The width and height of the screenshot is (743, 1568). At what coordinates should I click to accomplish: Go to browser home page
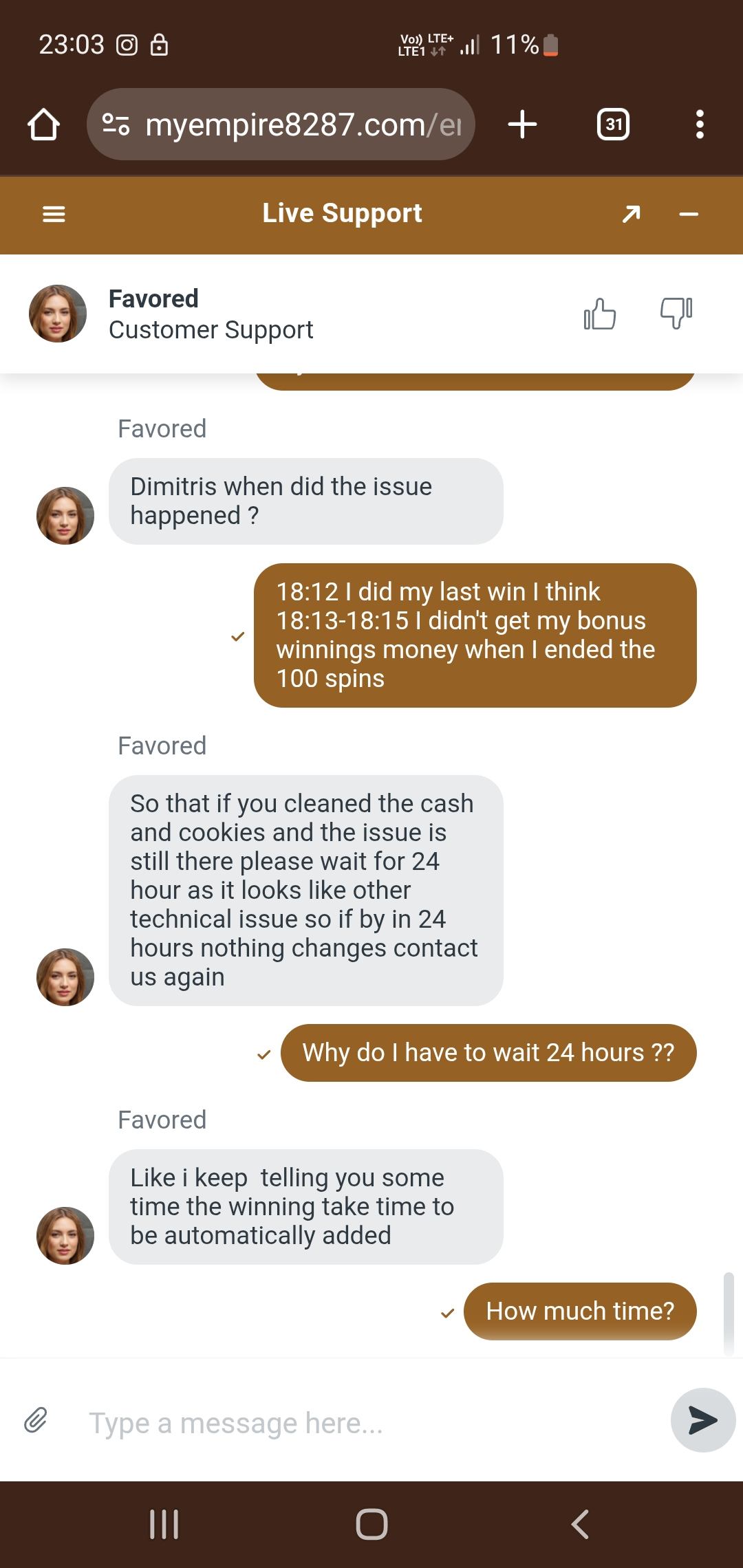[x=43, y=124]
